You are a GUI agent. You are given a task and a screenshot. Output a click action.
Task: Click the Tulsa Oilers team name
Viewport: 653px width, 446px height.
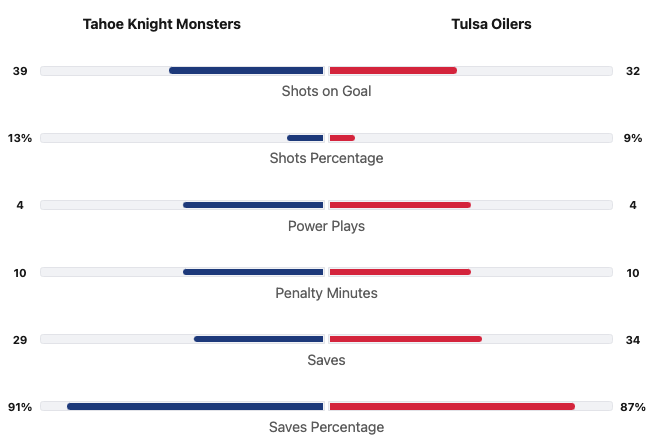pyautogui.click(x=491, y=24)
